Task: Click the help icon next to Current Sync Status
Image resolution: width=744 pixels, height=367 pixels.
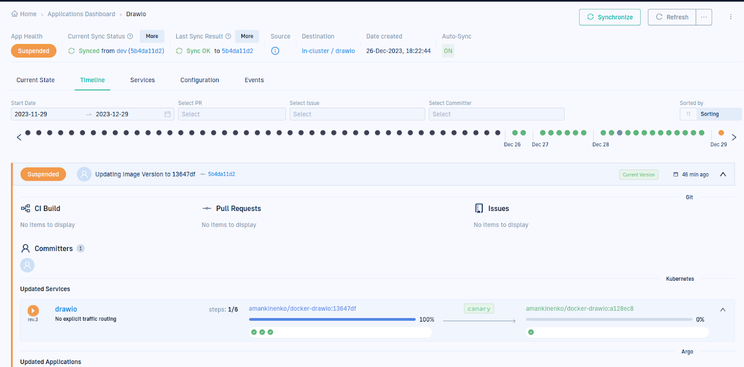Action: (130, 36)
